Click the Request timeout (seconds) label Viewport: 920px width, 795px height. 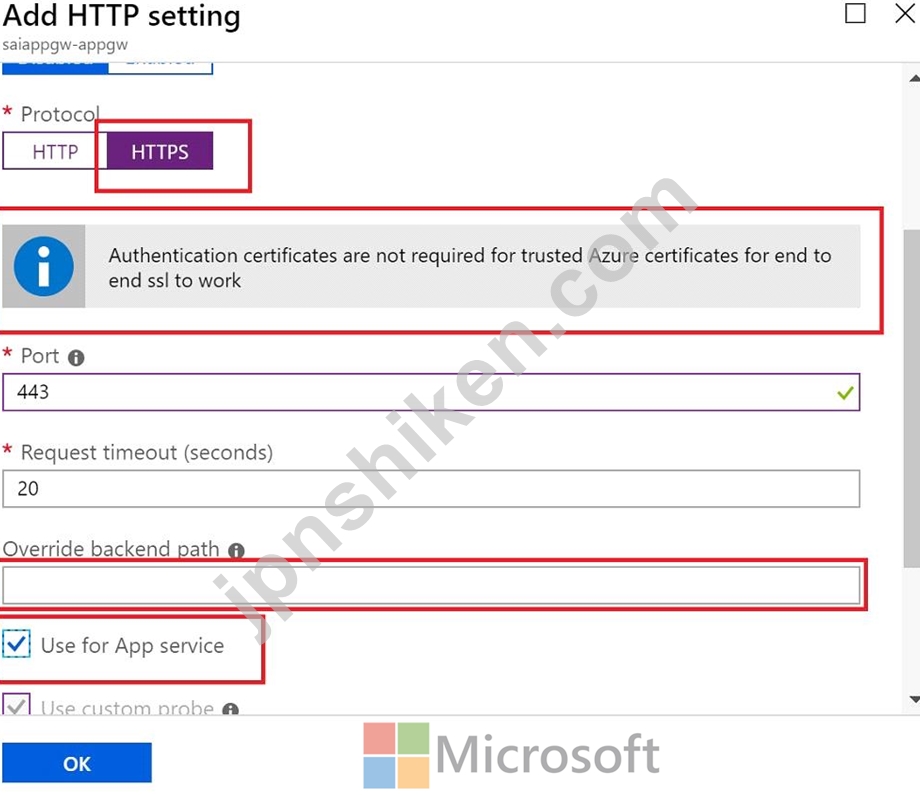pyautogui.click(x=147, y=452)
